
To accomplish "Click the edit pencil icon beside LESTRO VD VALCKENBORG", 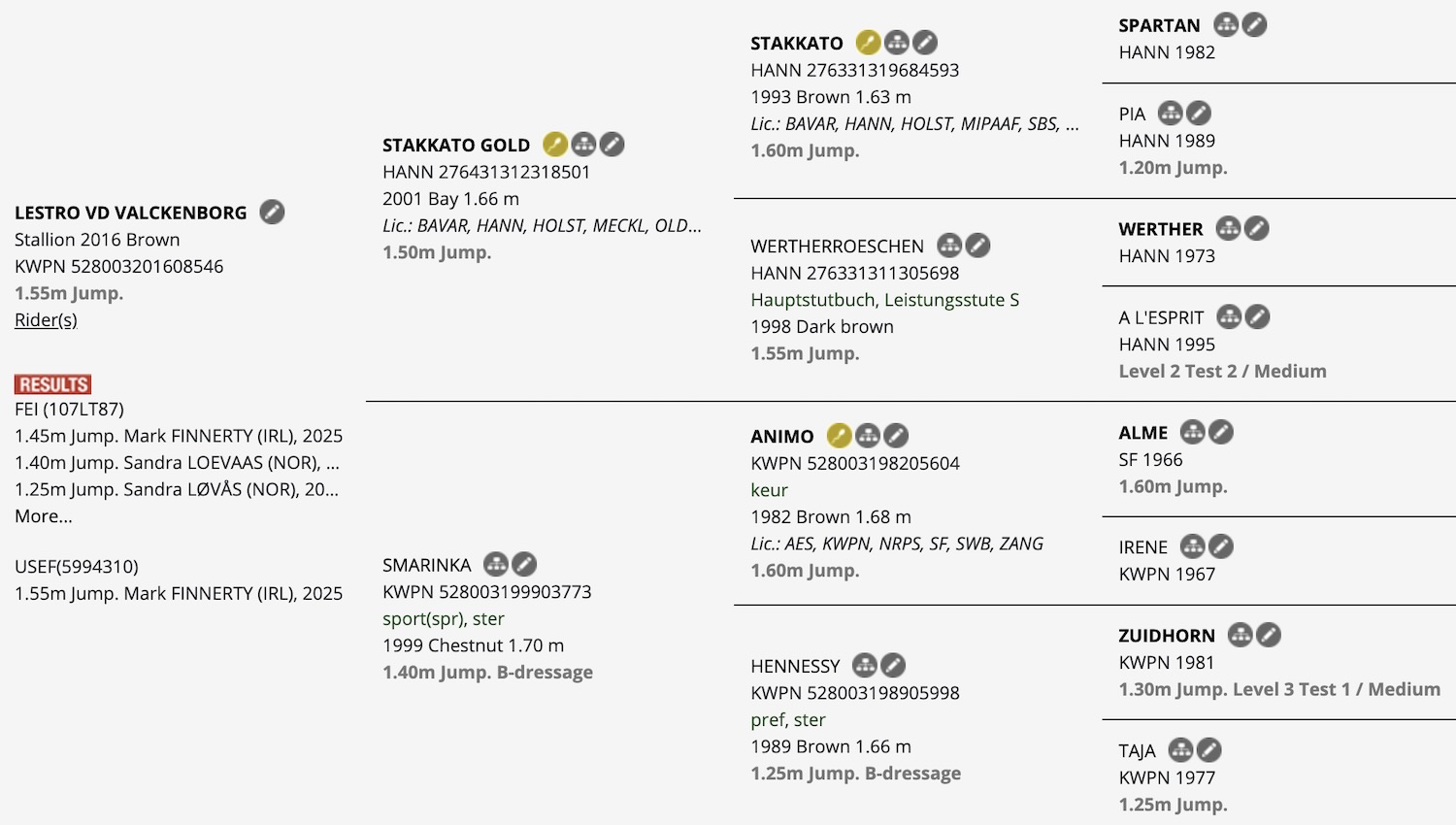I will click(x=273, y=212).
